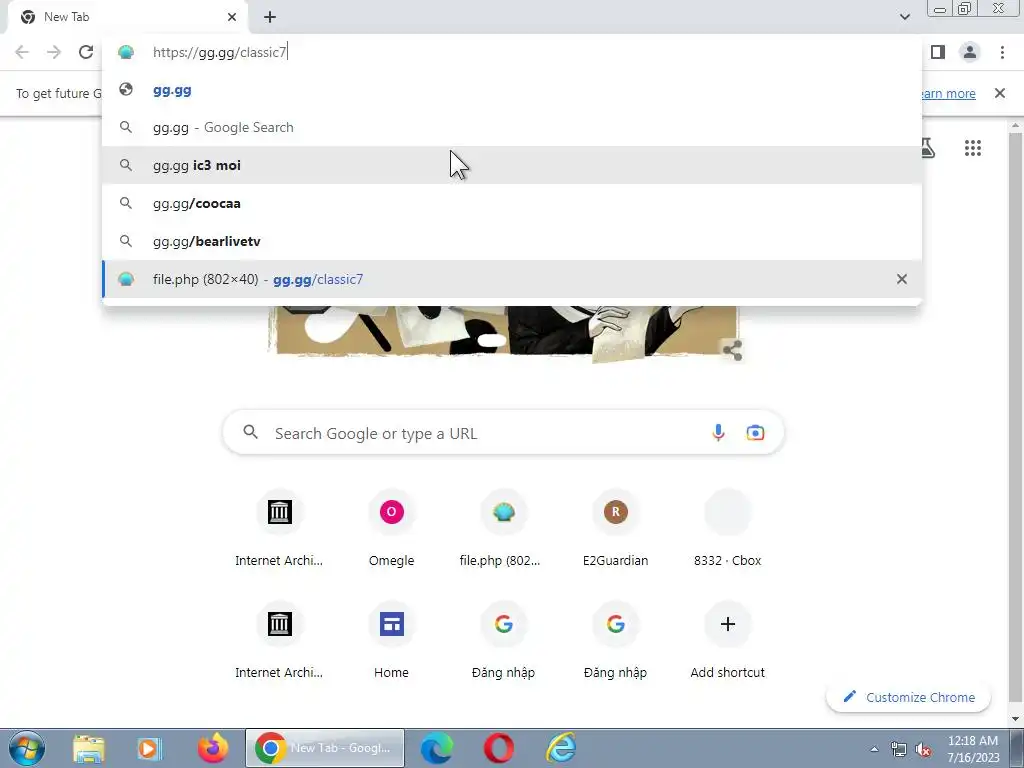Open the taskbar clock showing 12:18 AM

(973, 749)
